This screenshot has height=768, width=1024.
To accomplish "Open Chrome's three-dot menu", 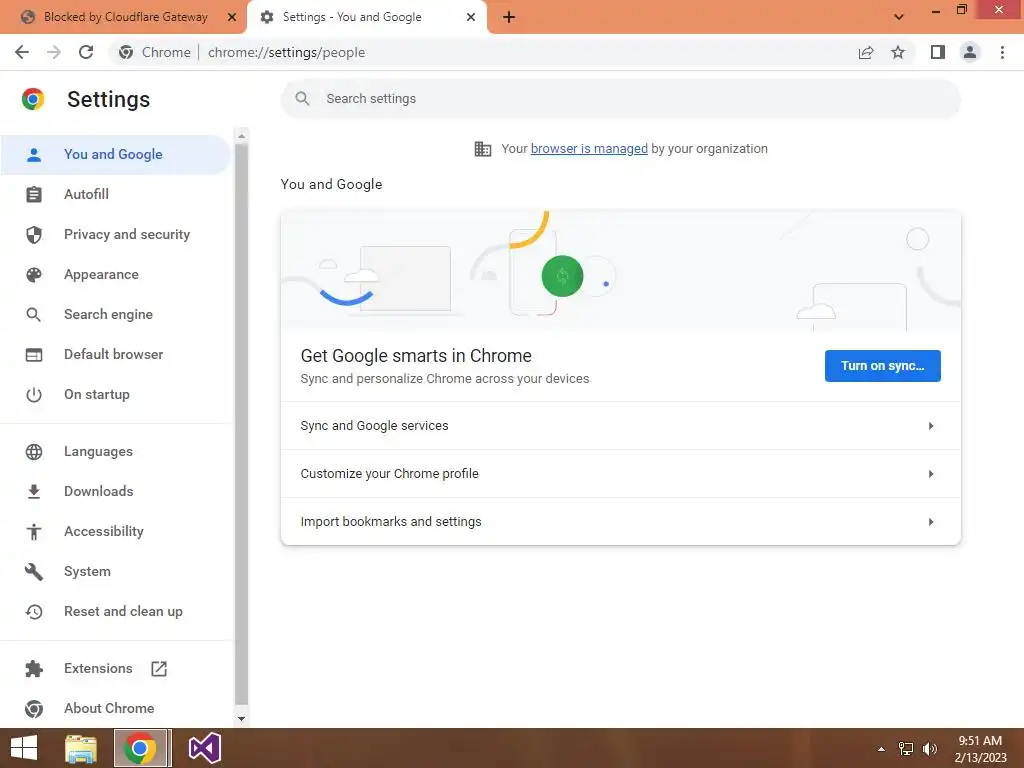I will pos(1002,52).
